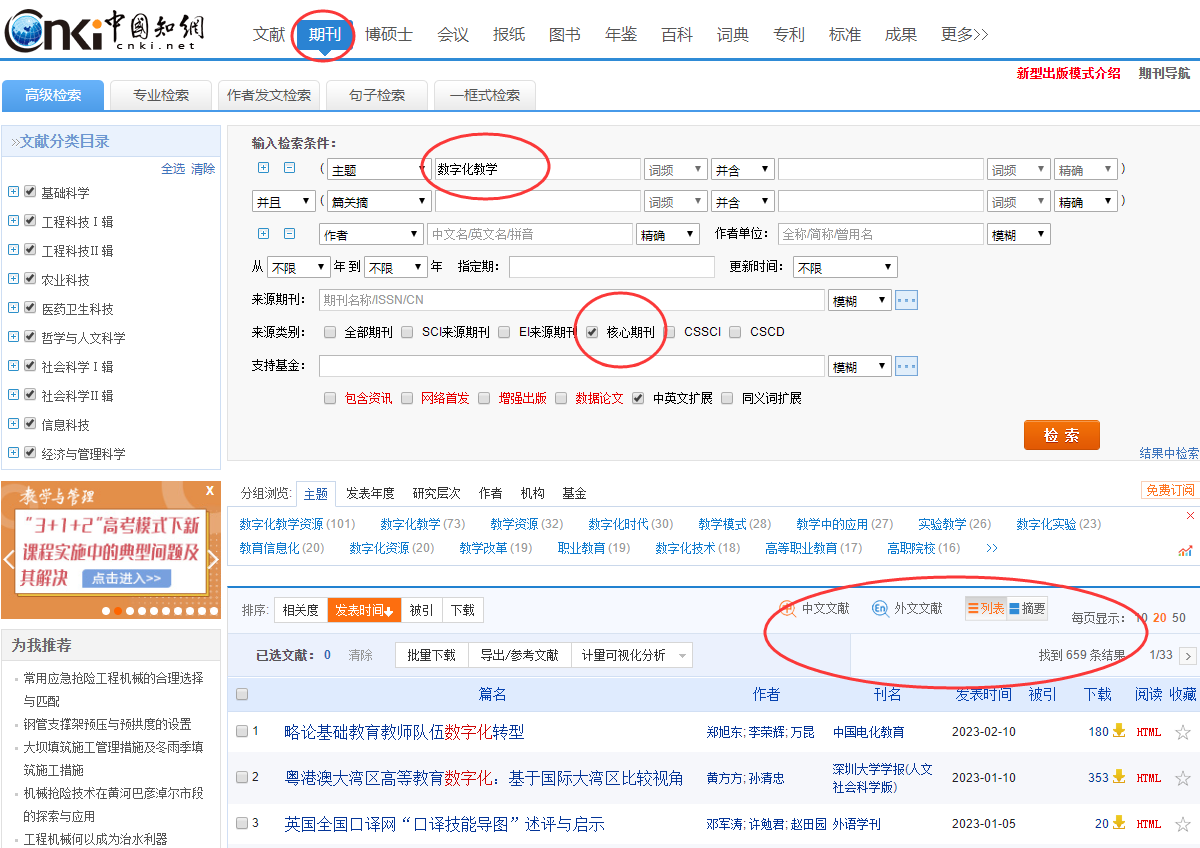Favorite the first result with the star icon

[x=1183, y=732]
